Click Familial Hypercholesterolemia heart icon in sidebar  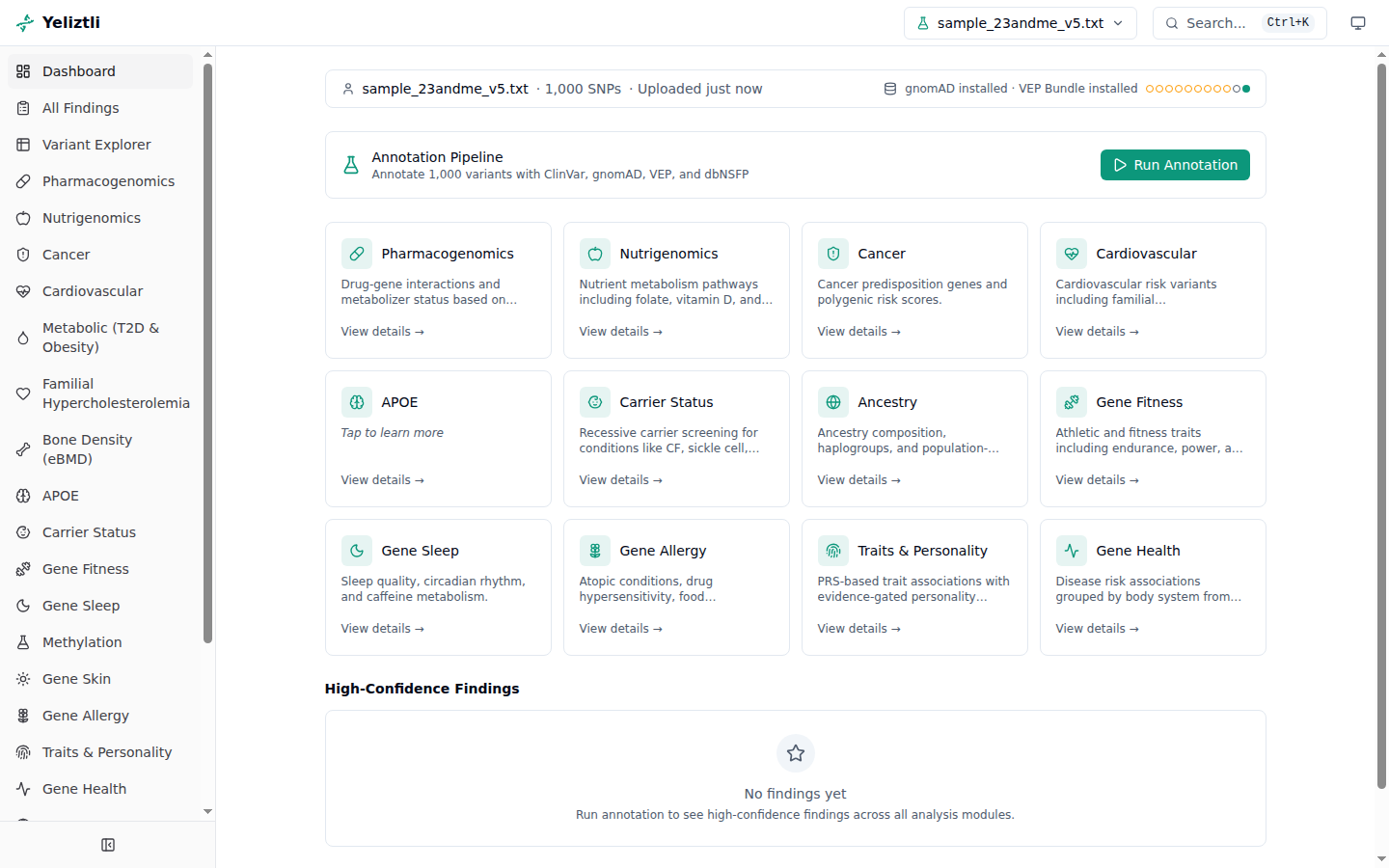coord(23,393)
